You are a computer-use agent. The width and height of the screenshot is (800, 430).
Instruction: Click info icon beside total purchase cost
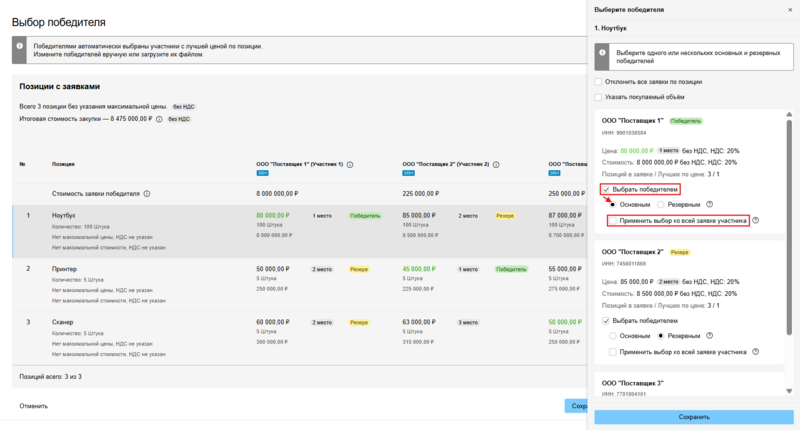(x=160, y=119)
